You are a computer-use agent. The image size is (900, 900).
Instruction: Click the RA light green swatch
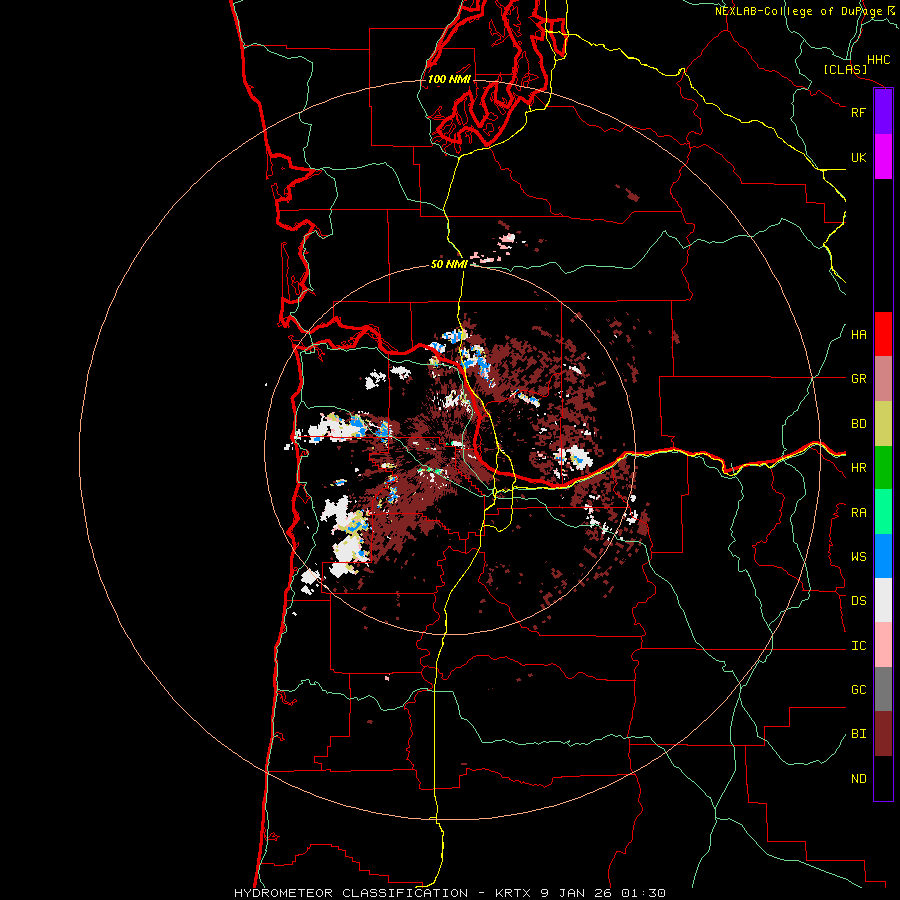coord(883,512)
